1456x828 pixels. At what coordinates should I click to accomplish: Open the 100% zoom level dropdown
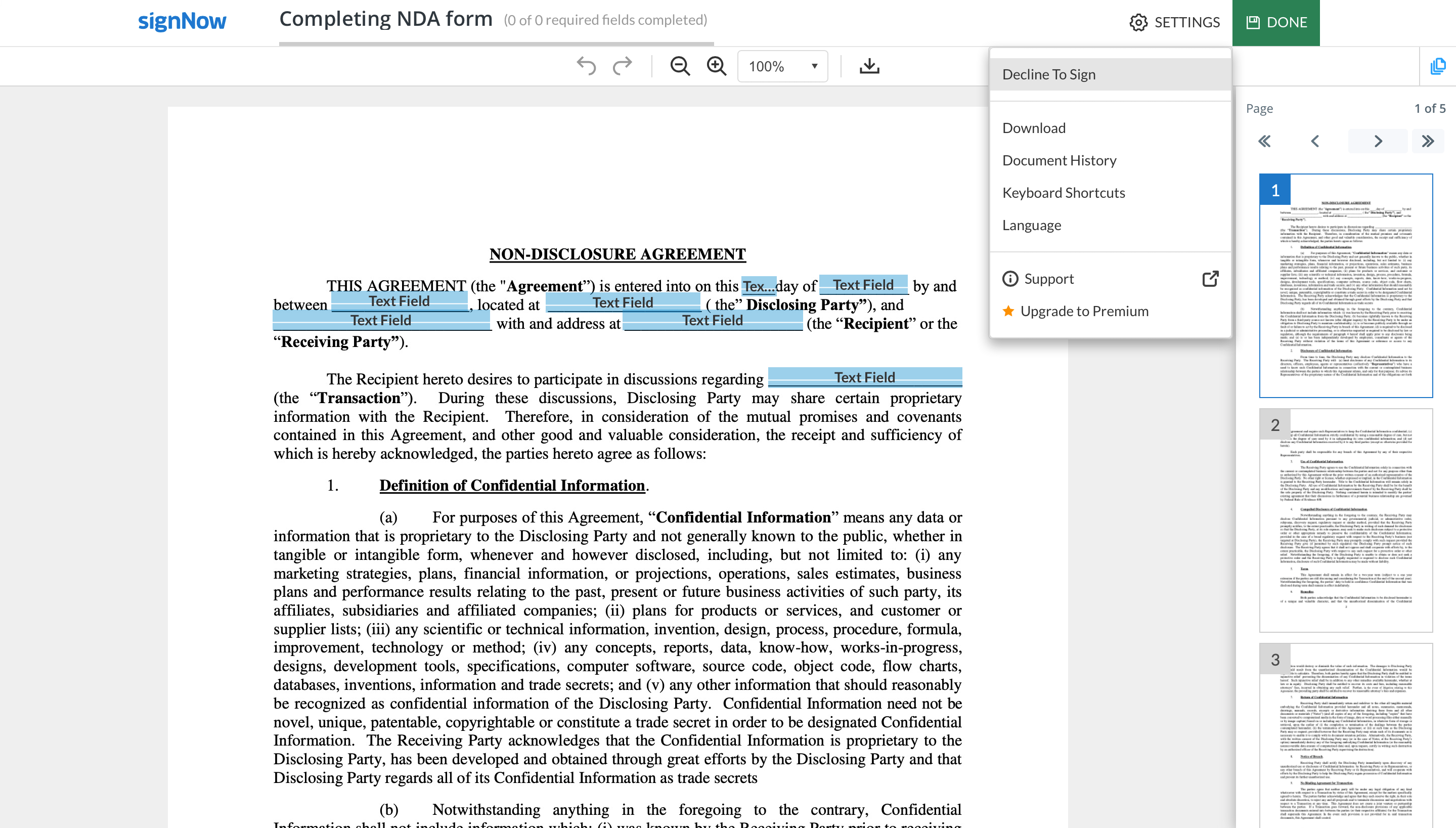coord(782,66)
